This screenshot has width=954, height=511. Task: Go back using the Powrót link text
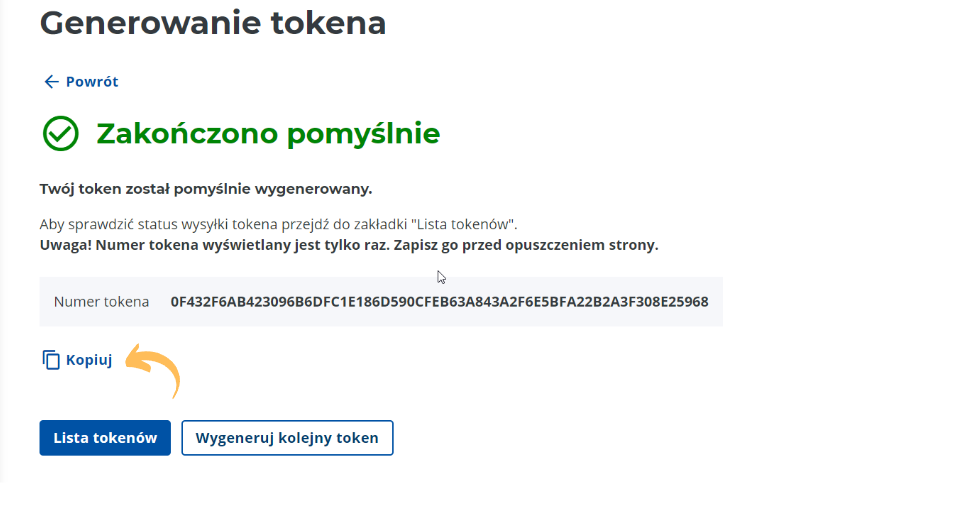tap(92, 82)
